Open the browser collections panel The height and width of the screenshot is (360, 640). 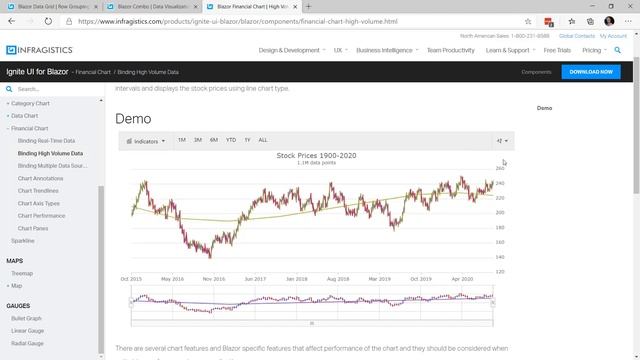click(590, 21)
